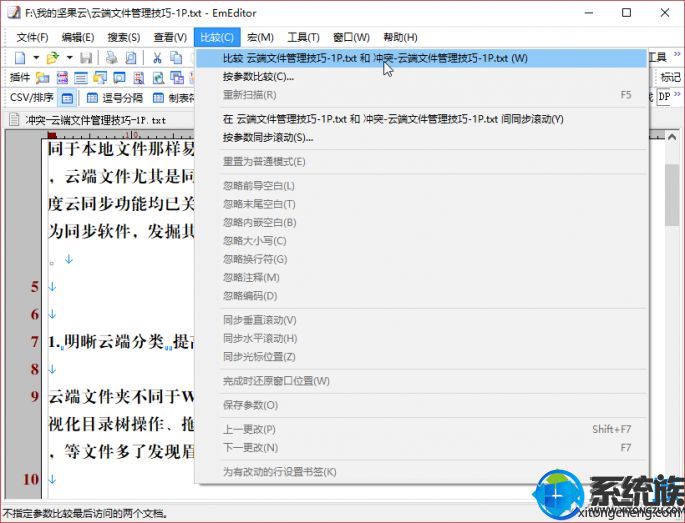This screenshot has height=523, width=685.
Task: Toggle the normal mode icon after CSV/排序
Action: click(67, 98)
